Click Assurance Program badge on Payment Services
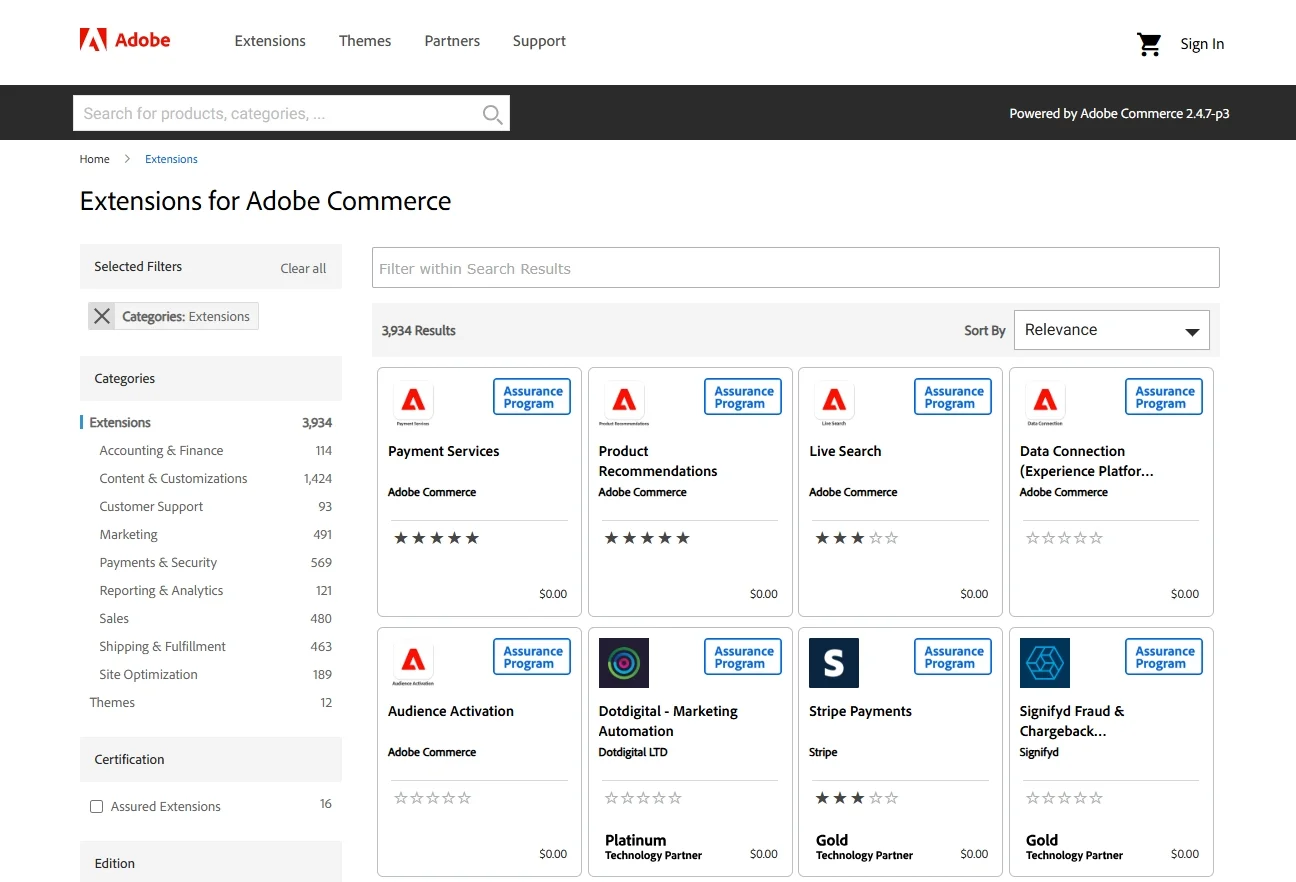The width and height of the screenshot is (1296, 882). pos(532,397)
